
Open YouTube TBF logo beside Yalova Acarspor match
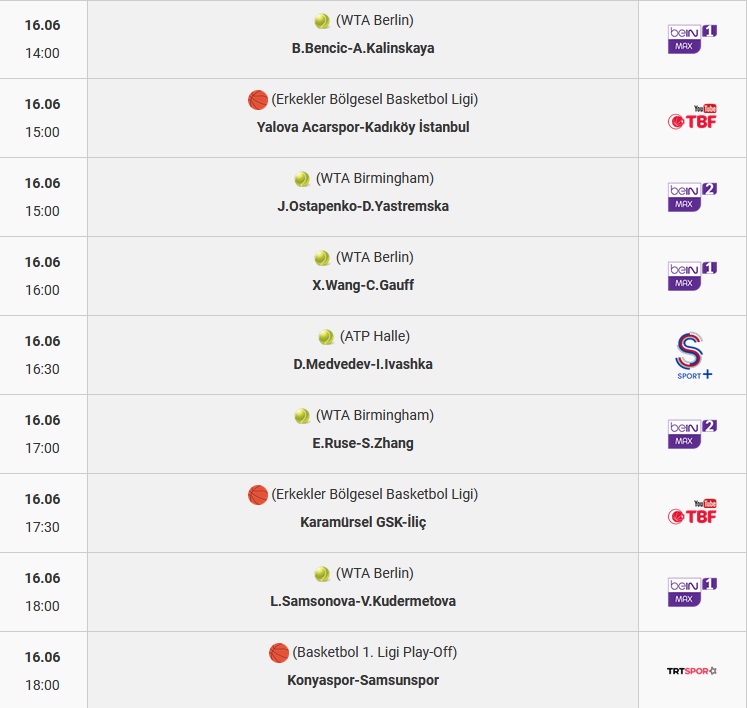(692, 117)
